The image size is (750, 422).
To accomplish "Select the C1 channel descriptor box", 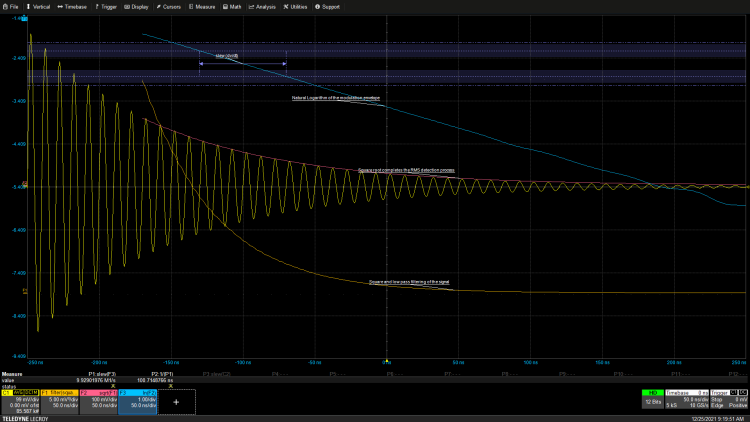I will (20, 400).
